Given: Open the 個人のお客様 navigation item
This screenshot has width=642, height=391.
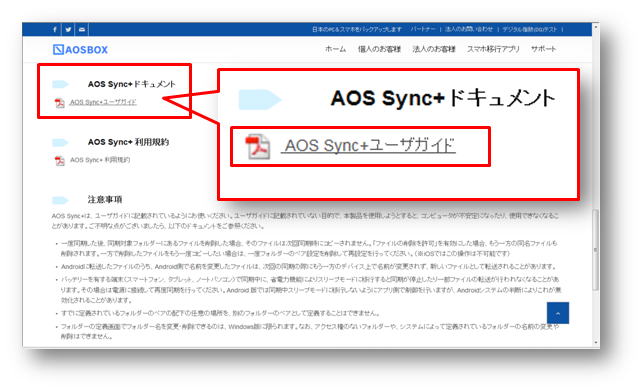Looking at the screenshot, I should 379,49.
